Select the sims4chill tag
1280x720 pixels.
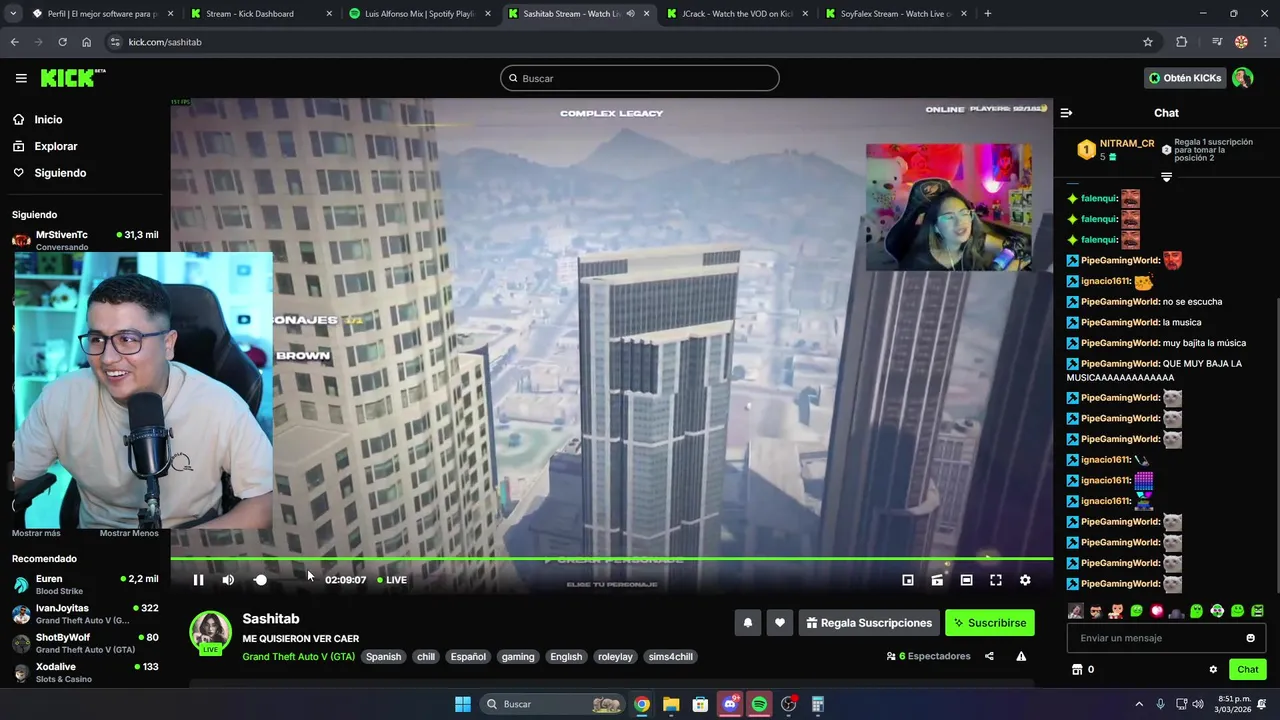coord(671,657)
